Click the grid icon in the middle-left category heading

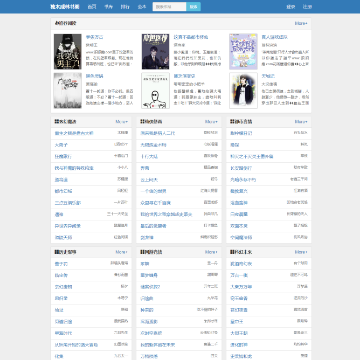pos(57,122)
